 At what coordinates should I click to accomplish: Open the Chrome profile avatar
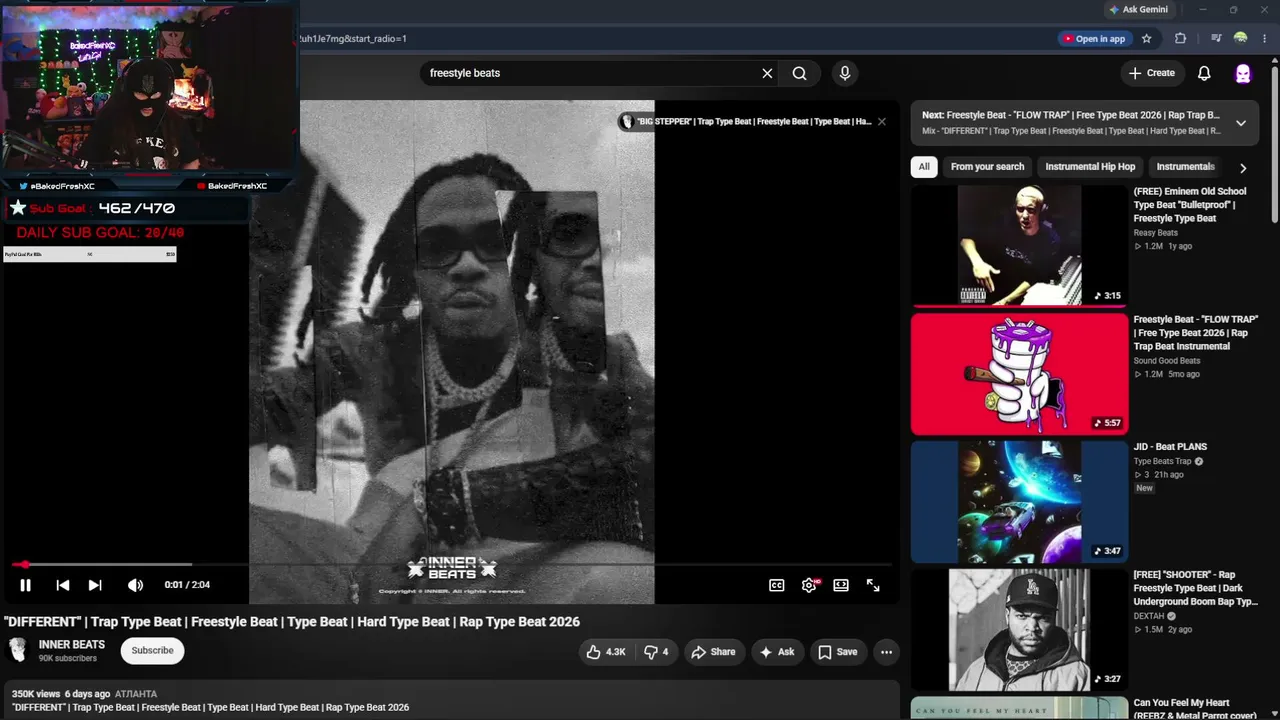[x=1241, y=39]
